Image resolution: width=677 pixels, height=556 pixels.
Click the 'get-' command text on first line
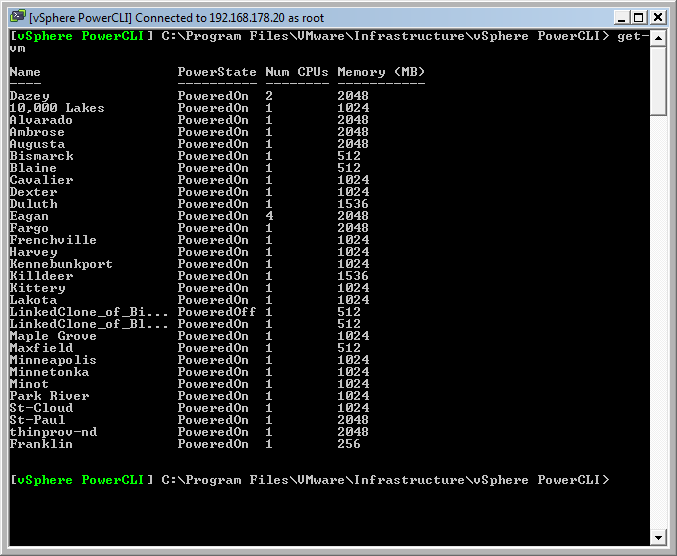point(633,36)
